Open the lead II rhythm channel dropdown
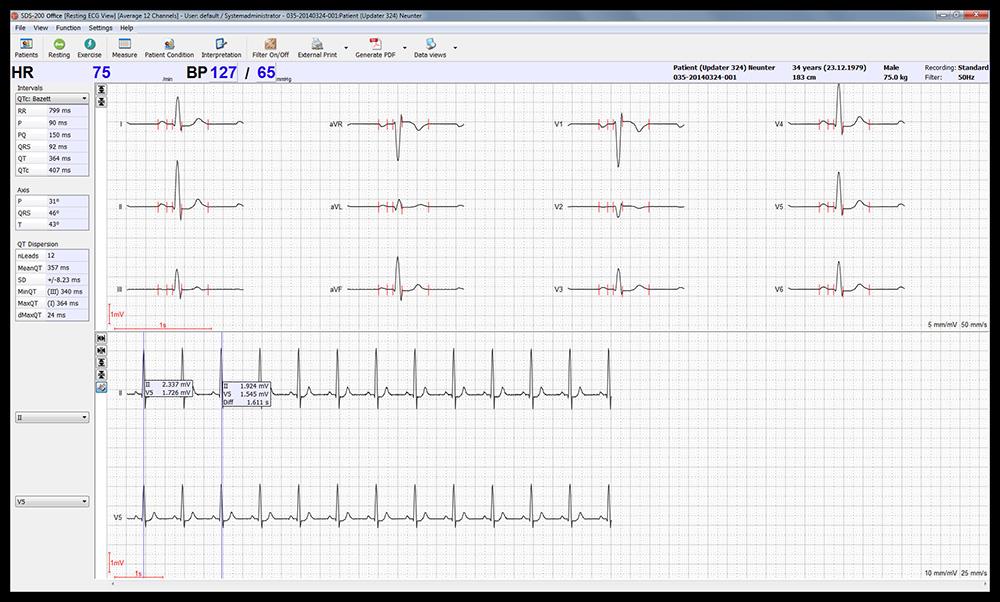 [x=52, y=416]
